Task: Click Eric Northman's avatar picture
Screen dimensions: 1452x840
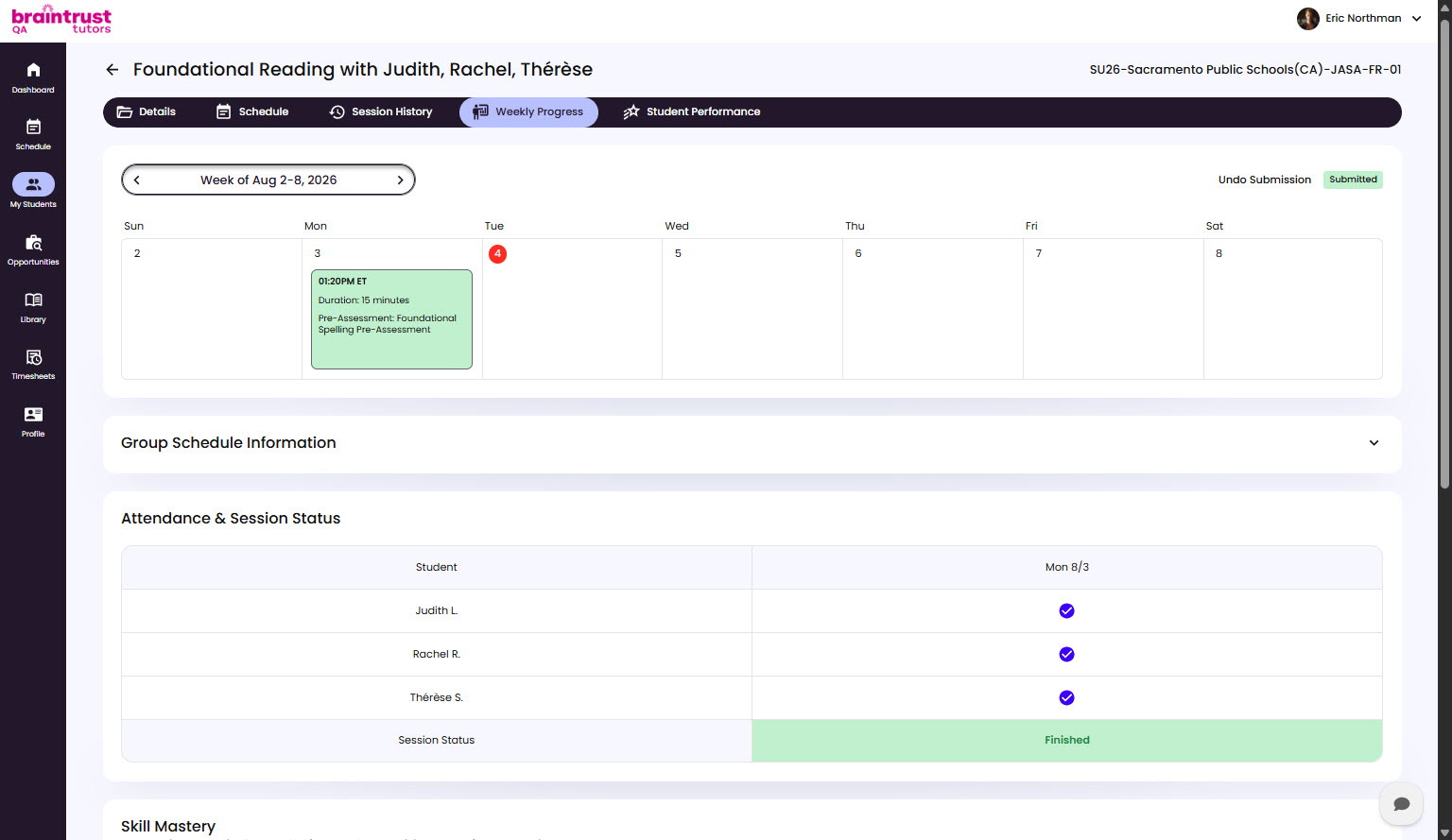Action: coord(1307,19)
